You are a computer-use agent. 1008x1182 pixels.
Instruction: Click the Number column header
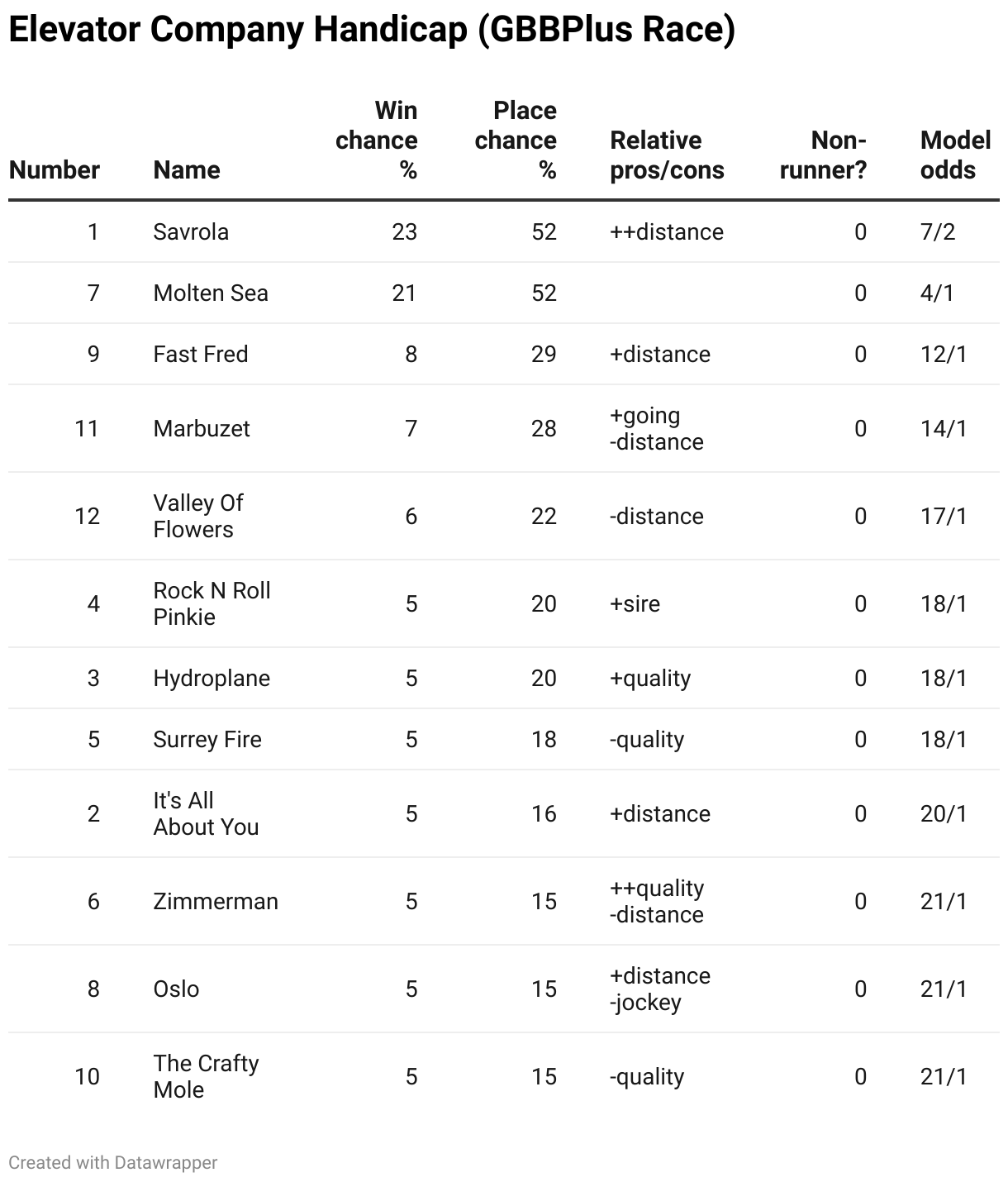[55, 170]
